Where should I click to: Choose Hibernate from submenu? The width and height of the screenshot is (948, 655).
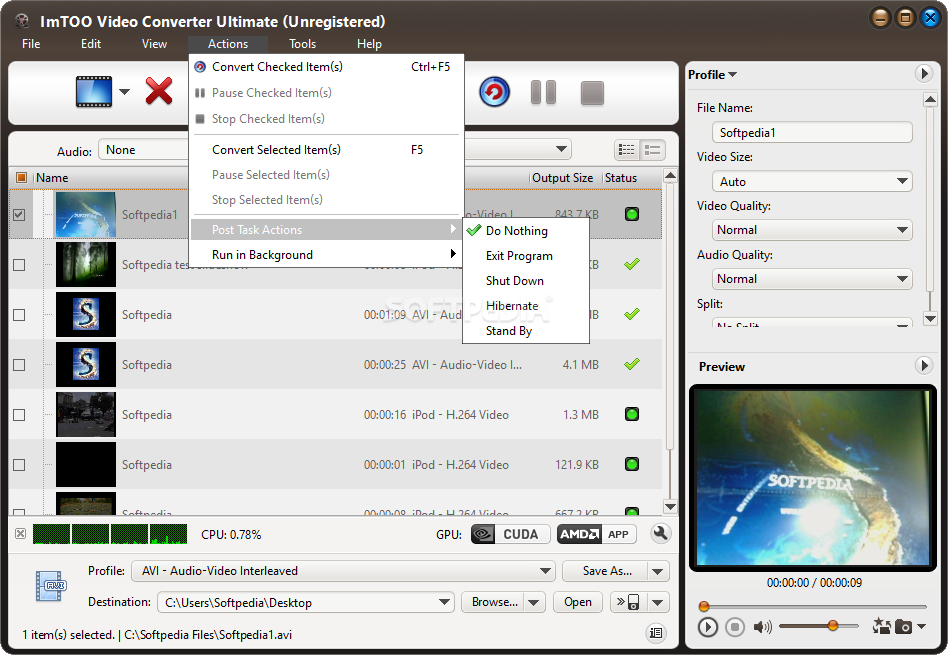tap(526, 305)
